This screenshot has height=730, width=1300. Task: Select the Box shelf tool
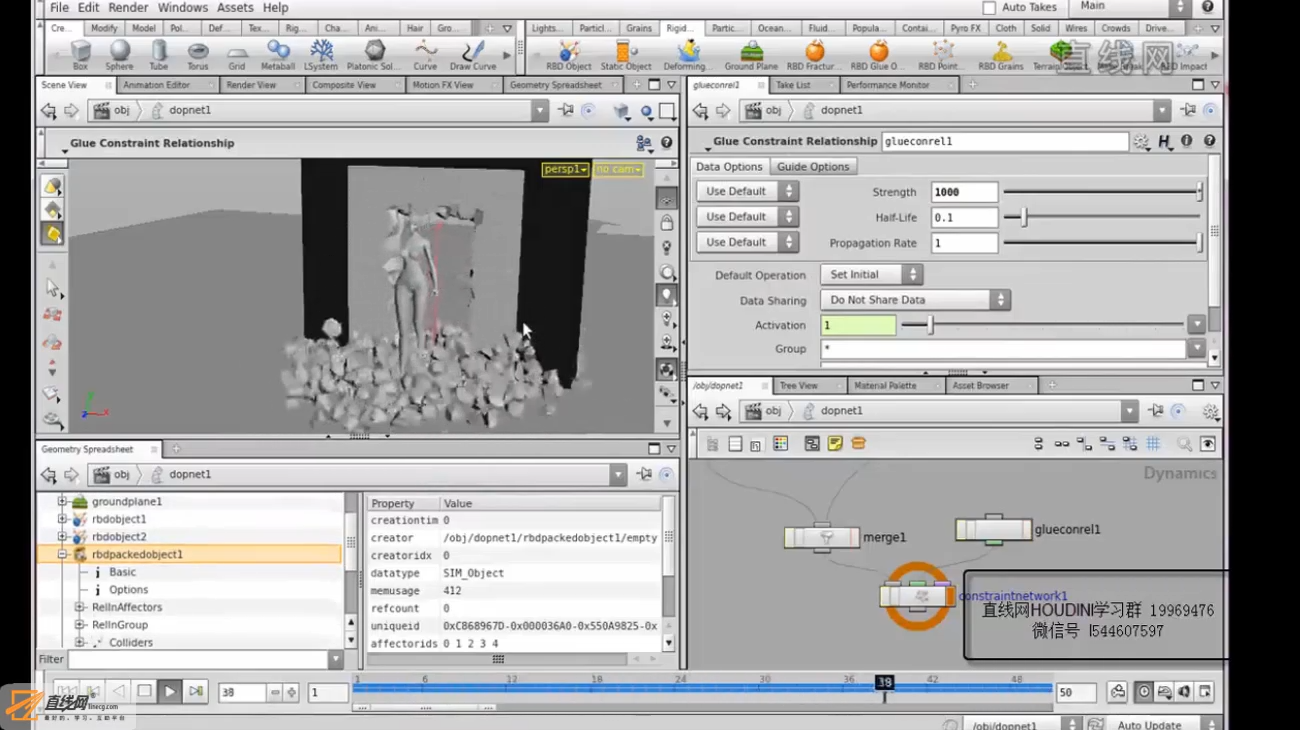coord(80,55)
